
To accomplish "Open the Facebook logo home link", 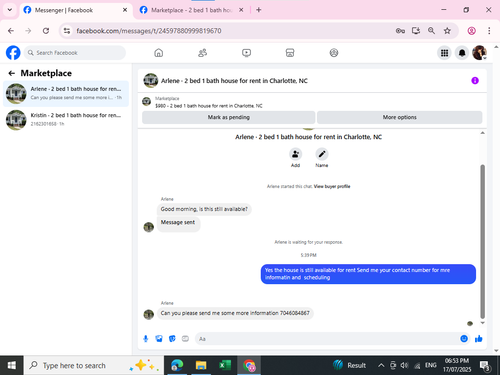I will coord(13,53).
